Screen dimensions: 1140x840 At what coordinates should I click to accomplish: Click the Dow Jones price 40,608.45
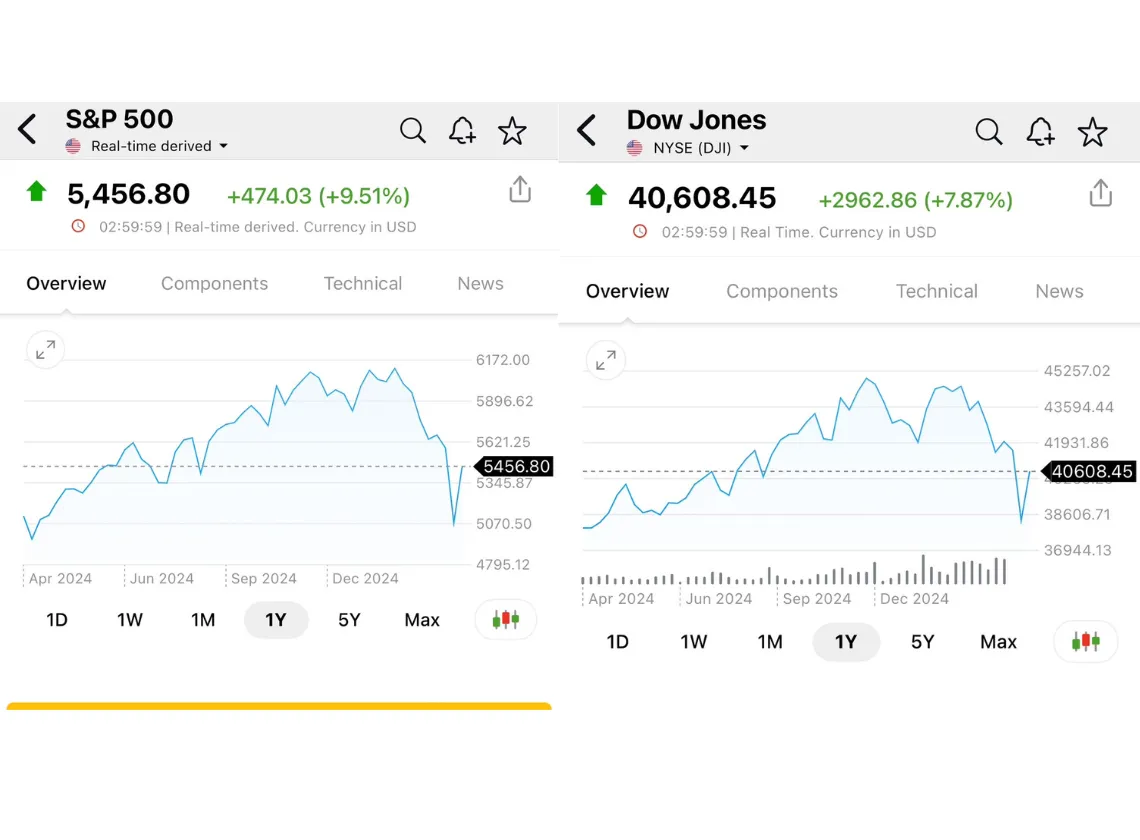point(702,198)
